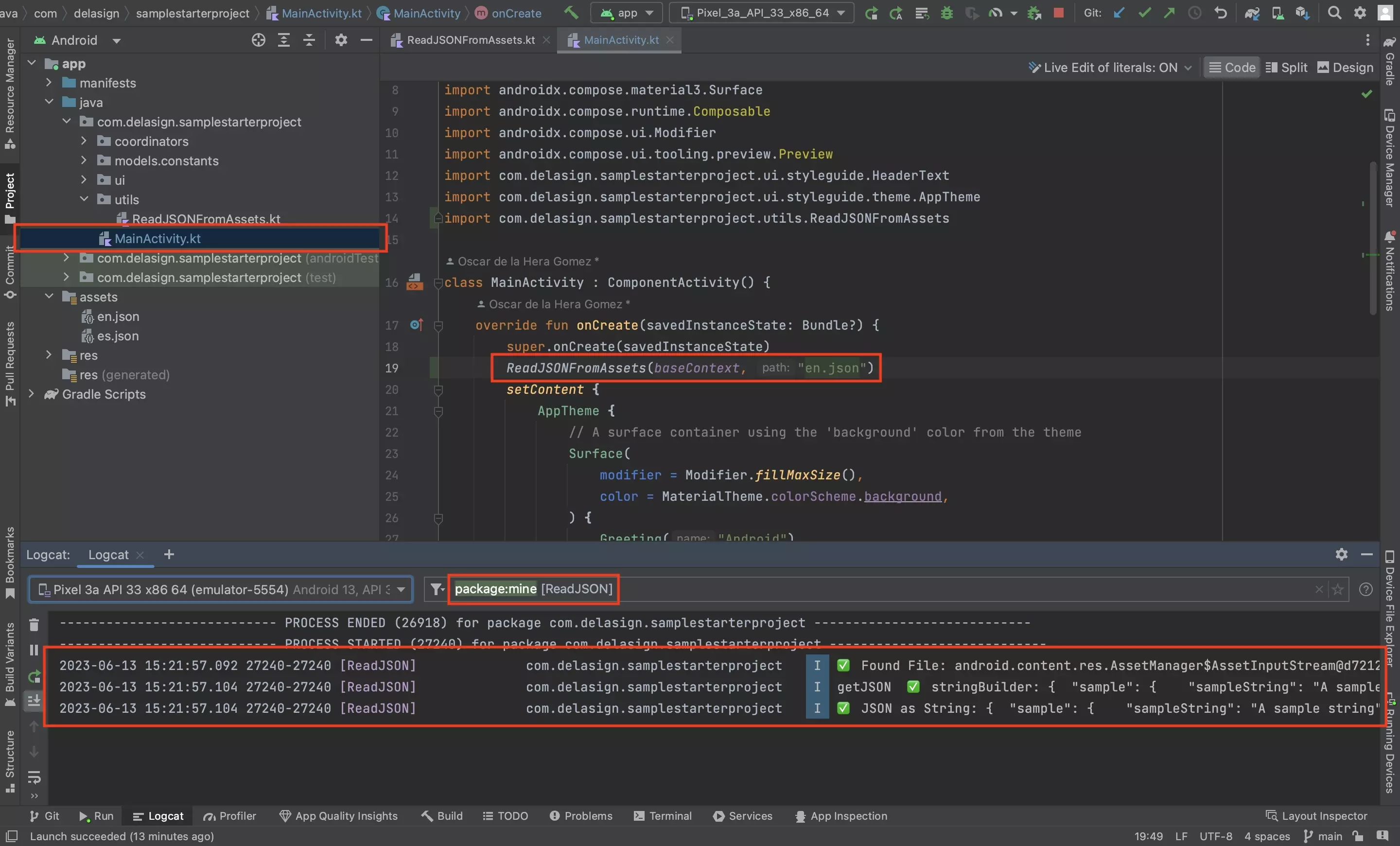Click Collapse All in Project panel

tap(309, 40)
